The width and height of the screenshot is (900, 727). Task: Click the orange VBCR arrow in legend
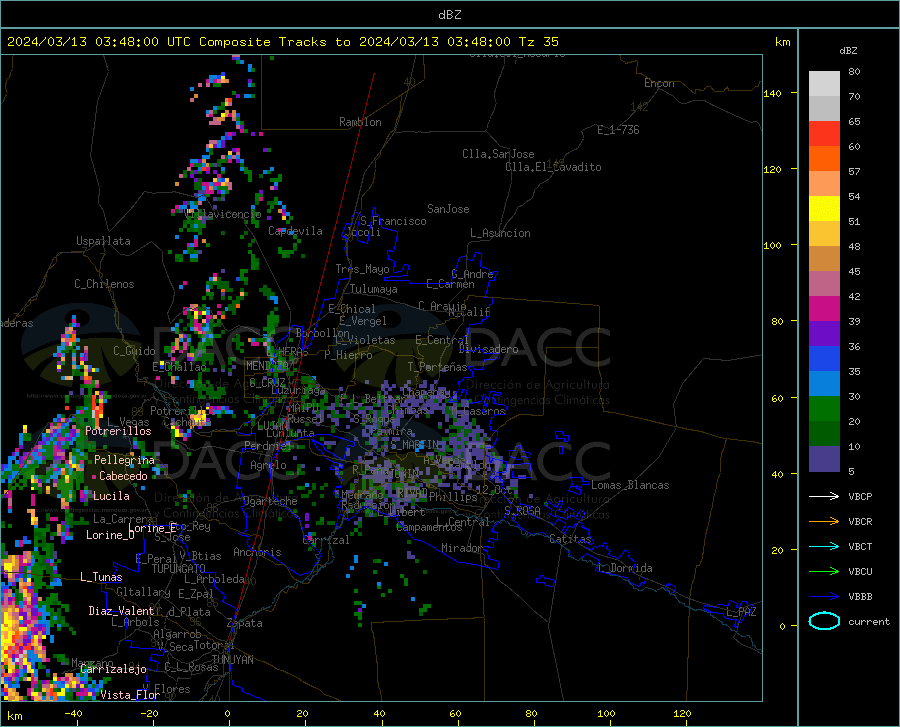point(824,521)
